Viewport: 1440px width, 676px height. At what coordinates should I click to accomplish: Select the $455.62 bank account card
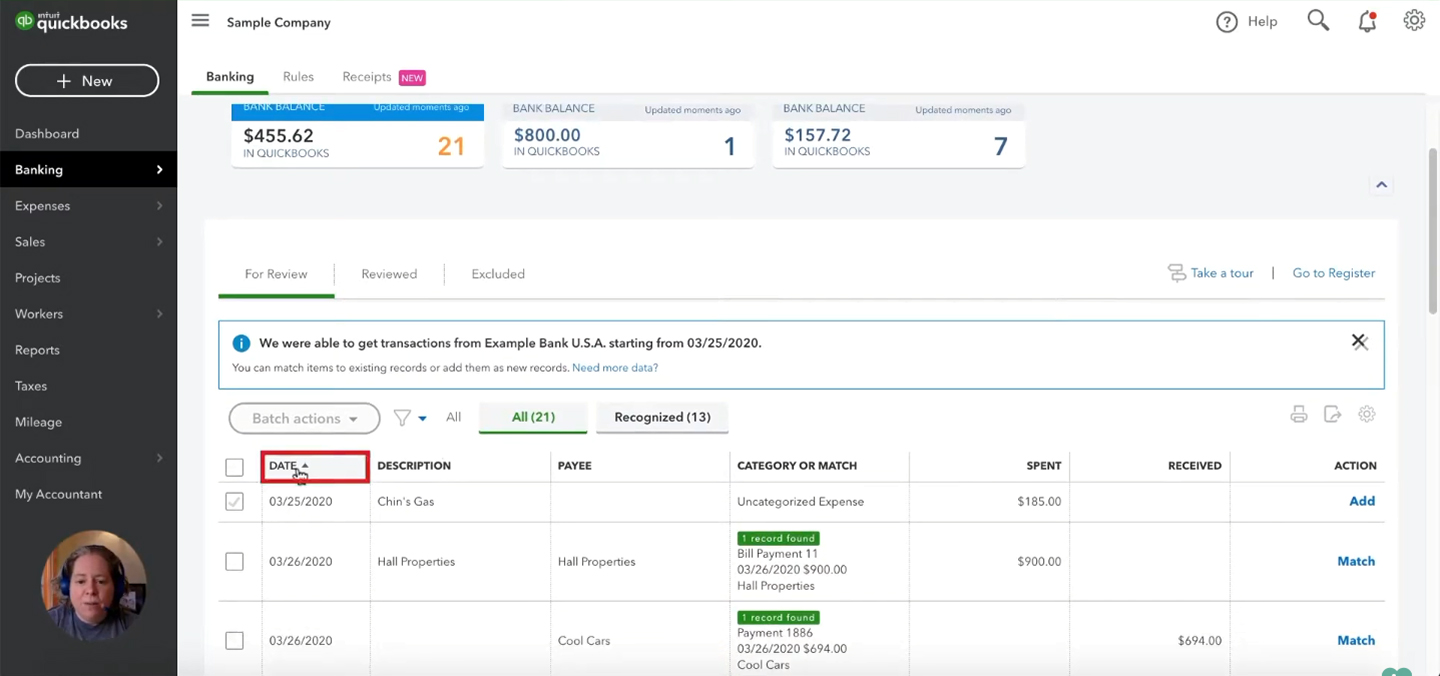click(357, 134)
